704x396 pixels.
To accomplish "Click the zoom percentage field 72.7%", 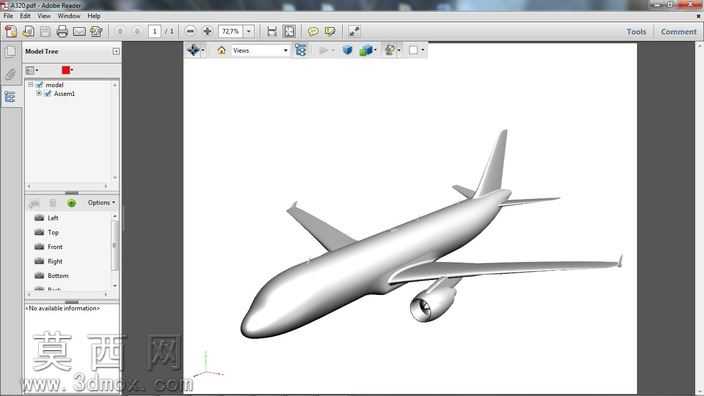I will 231,31.
